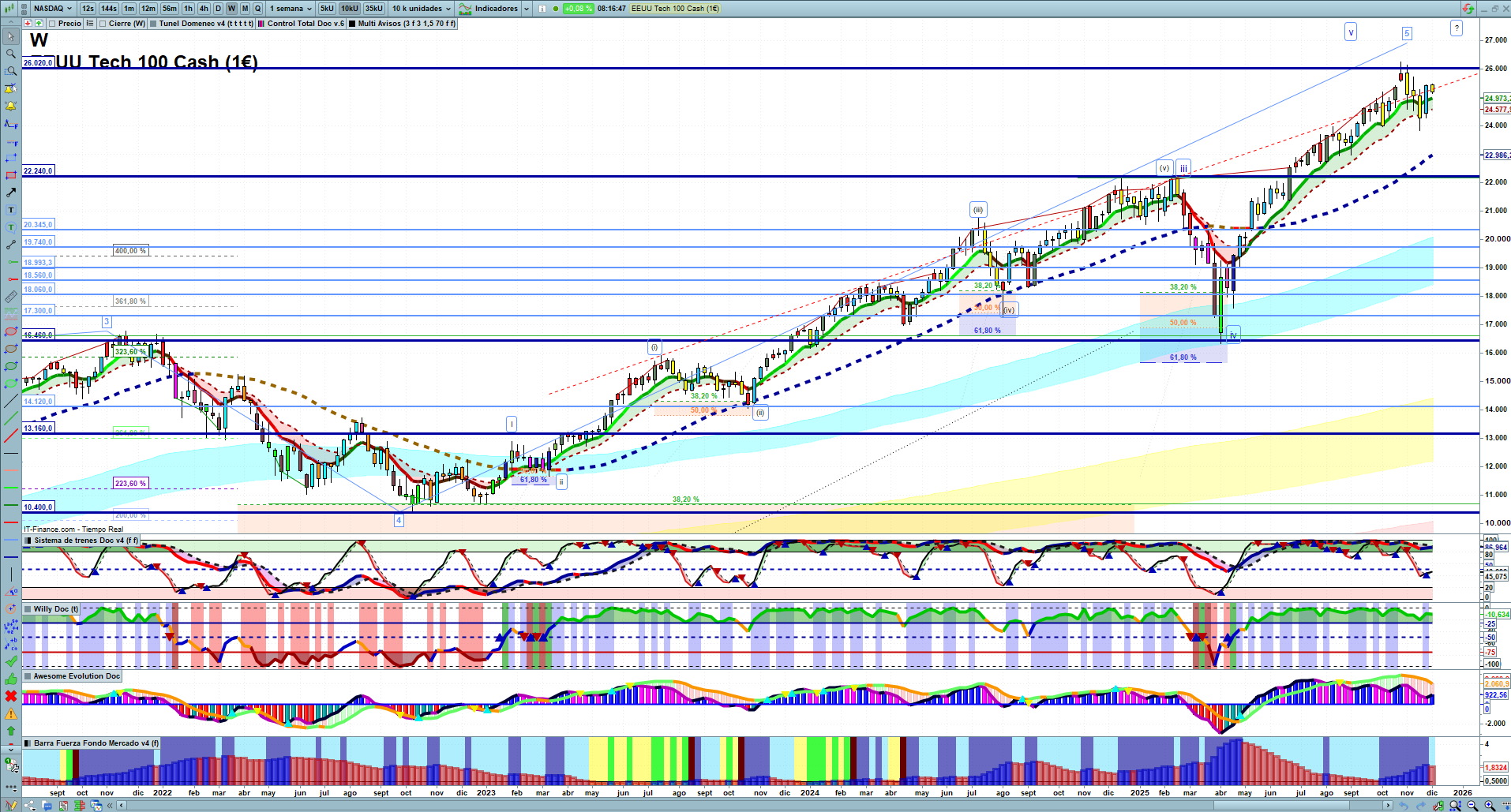Click the bell alert tool icon
1511x812 pixels.
coord(11,106)
